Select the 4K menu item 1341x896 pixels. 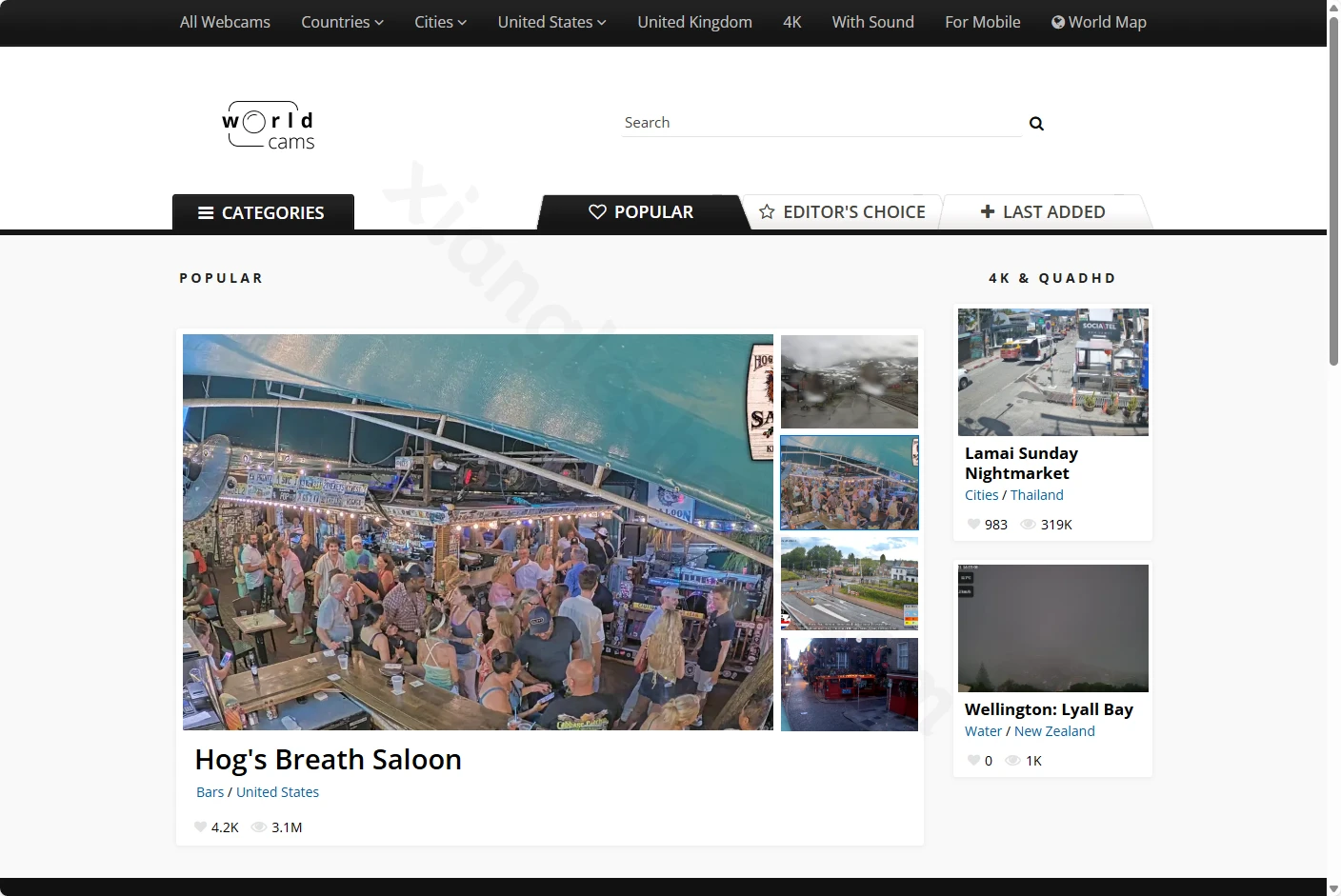coord(792,22)
